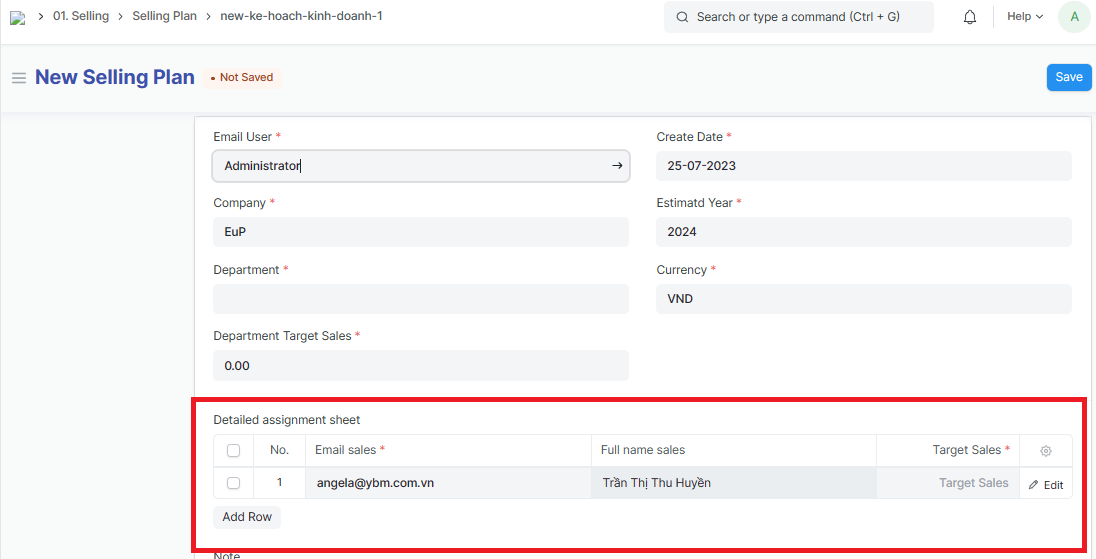
Task: Go to "01. Selling" breadcrumb
Action: pos(81,17)
